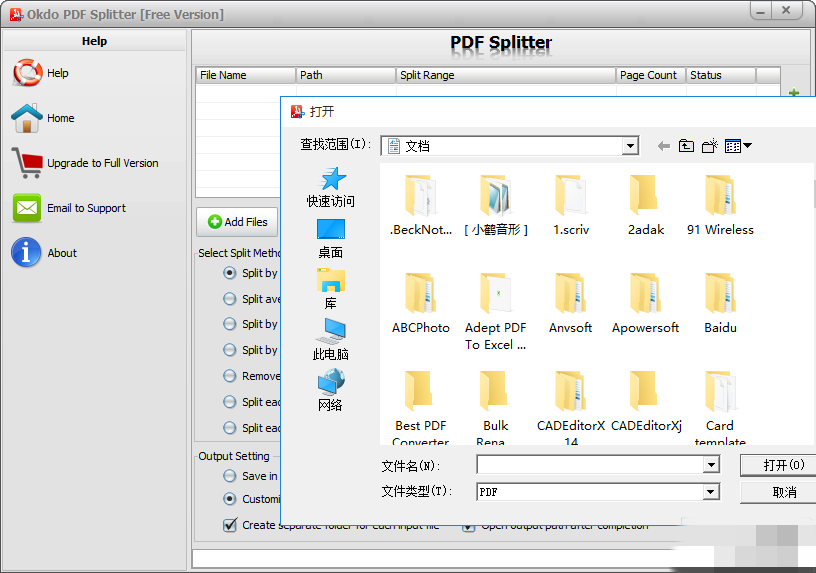This screenshot has width=816, height=573.
Task: Click the Email to Support envelope icon
Action: click(x=27, y=208)
